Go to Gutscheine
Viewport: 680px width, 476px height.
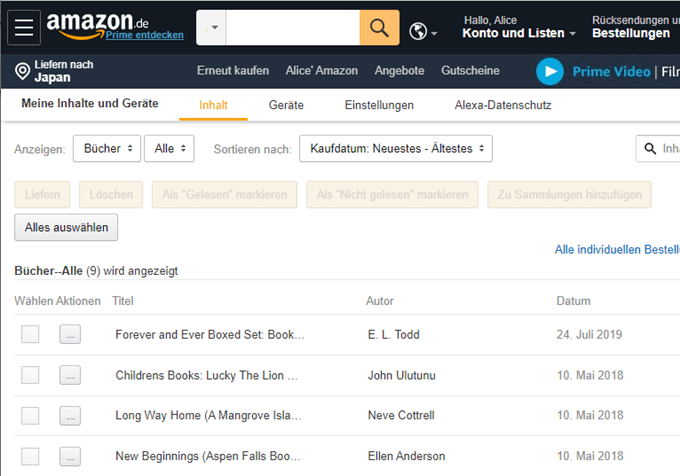pyautogui.click(x=470, y=70)
